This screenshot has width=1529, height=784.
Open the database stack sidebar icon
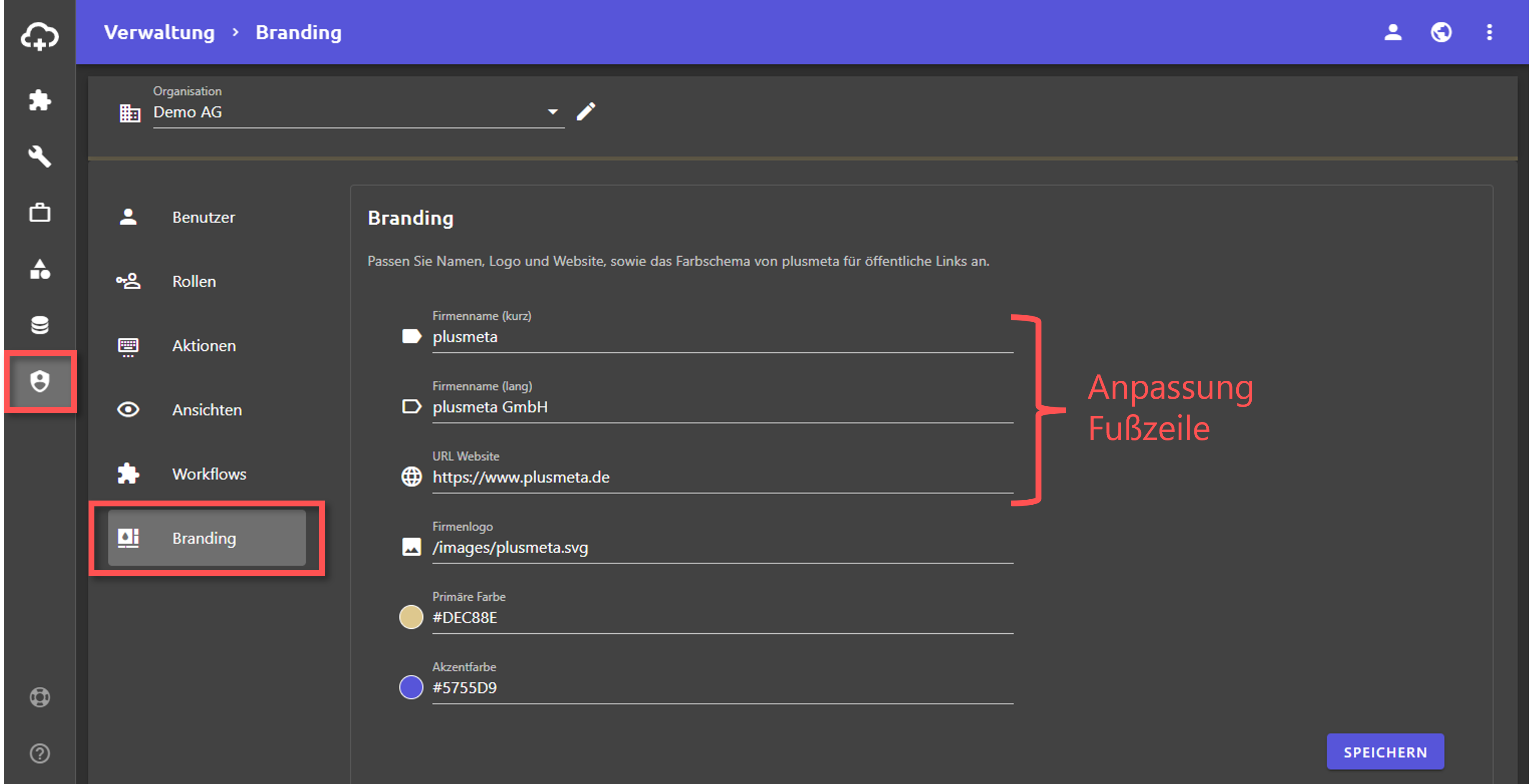coord(39,325)
